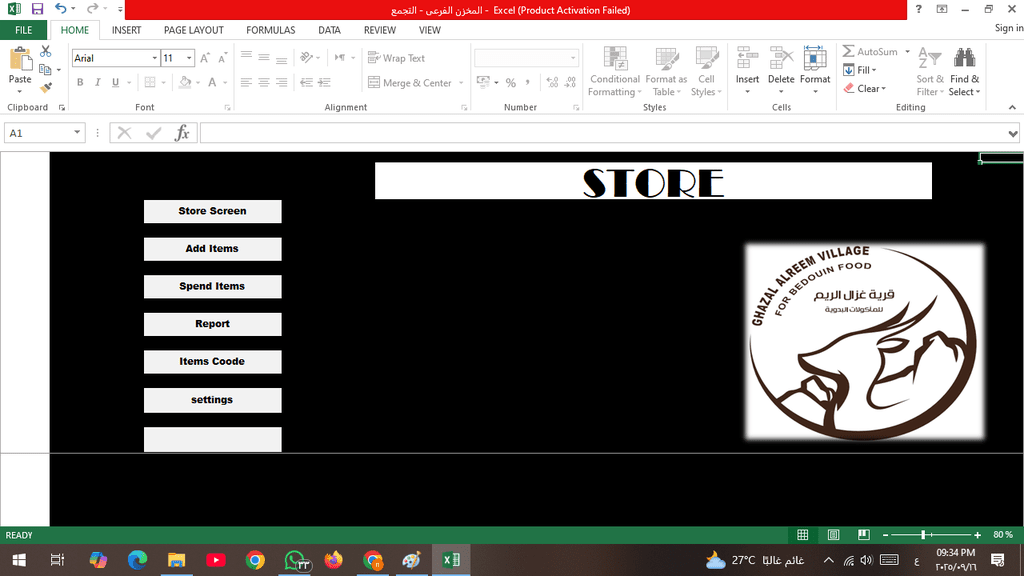Open the Clear dropdown
This screenshot has height=576, width=1024.
[x=865, y=88]
